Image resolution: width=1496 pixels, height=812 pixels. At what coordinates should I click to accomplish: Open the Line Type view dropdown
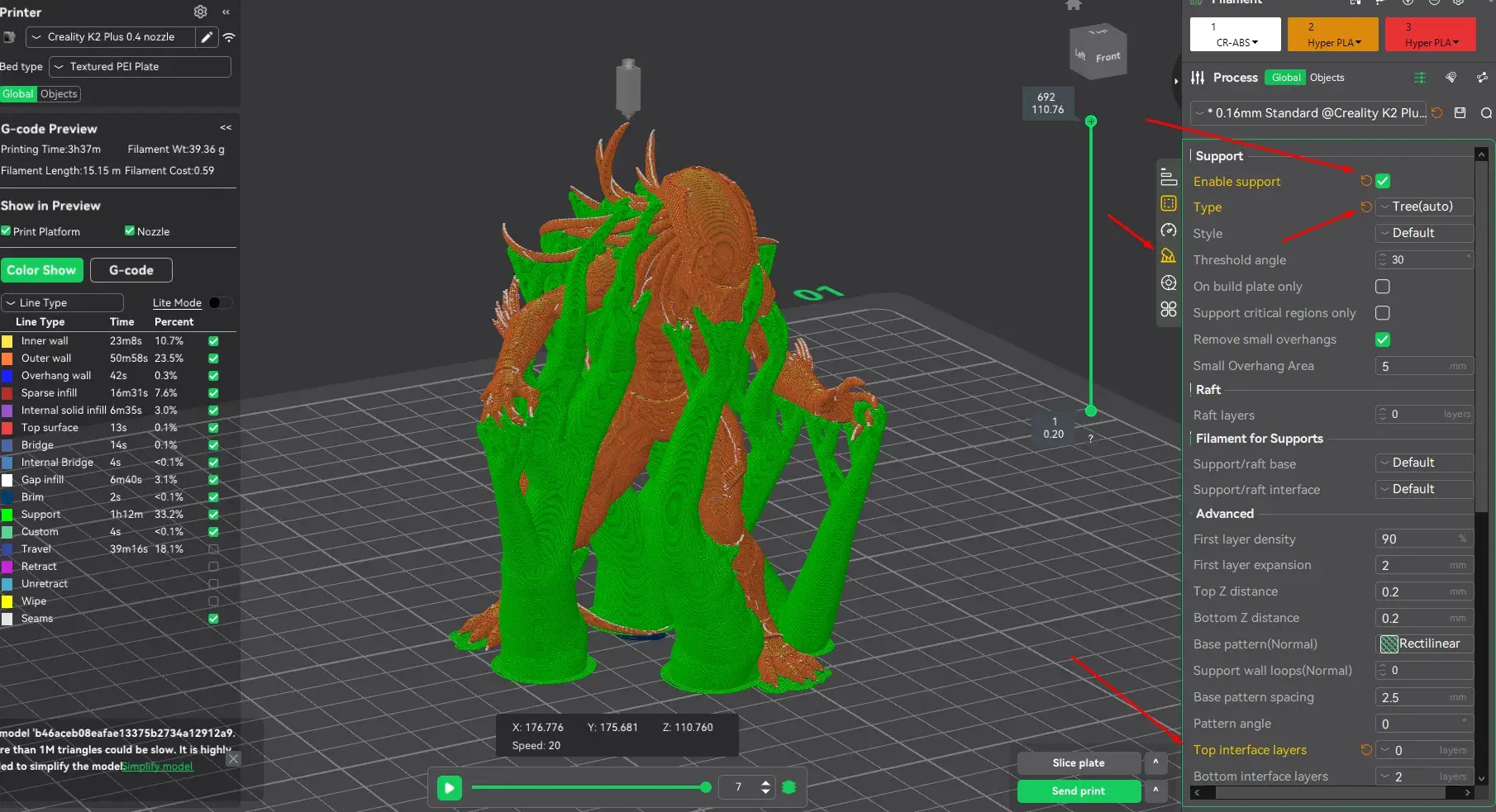coord(62,303)
